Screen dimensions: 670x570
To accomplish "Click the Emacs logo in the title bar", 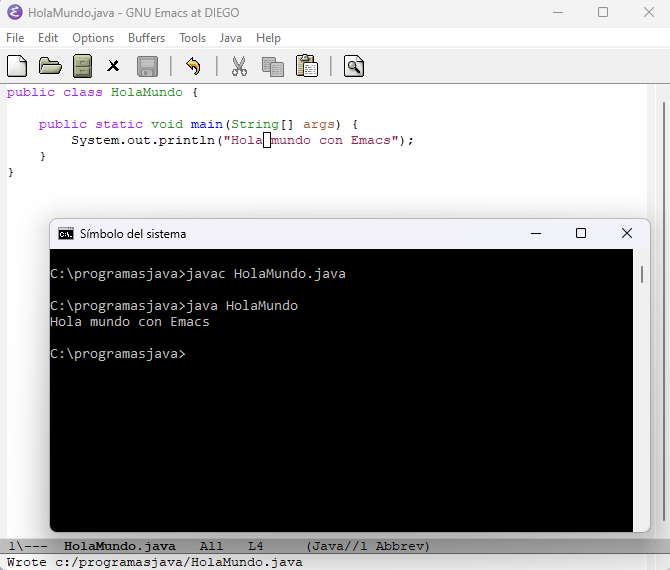I will (x=15, y=12).
